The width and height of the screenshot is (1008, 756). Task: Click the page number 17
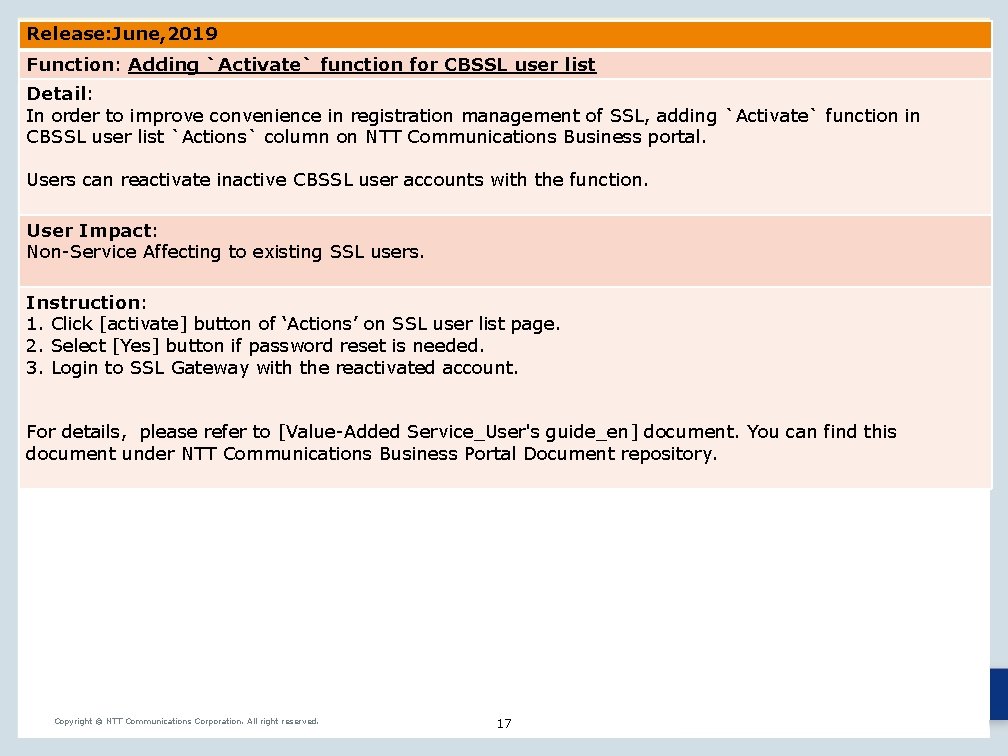[x=504, y=724]
